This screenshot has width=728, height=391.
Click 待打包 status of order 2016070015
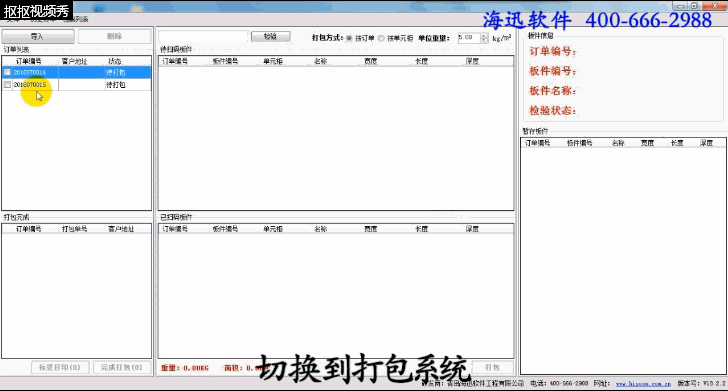(116, 85)
